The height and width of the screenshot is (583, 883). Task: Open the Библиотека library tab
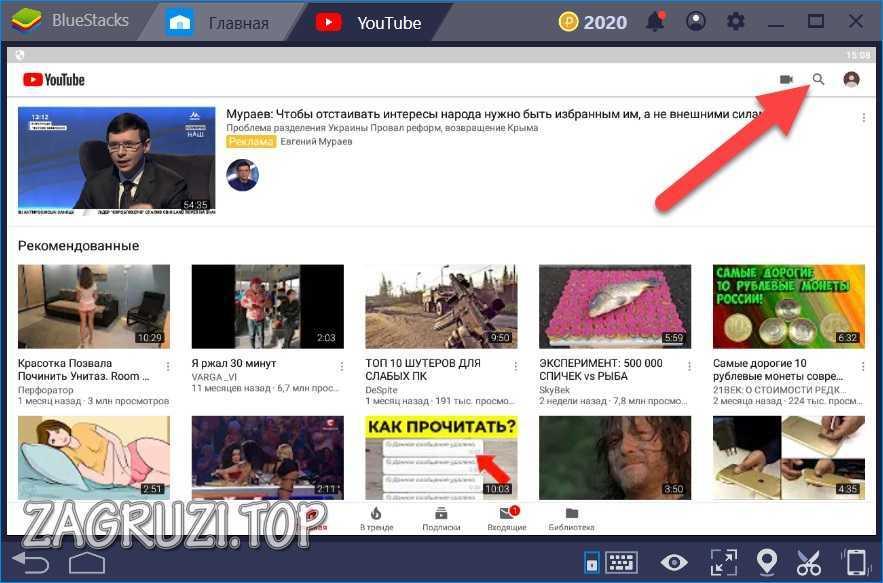click(572, 519)
